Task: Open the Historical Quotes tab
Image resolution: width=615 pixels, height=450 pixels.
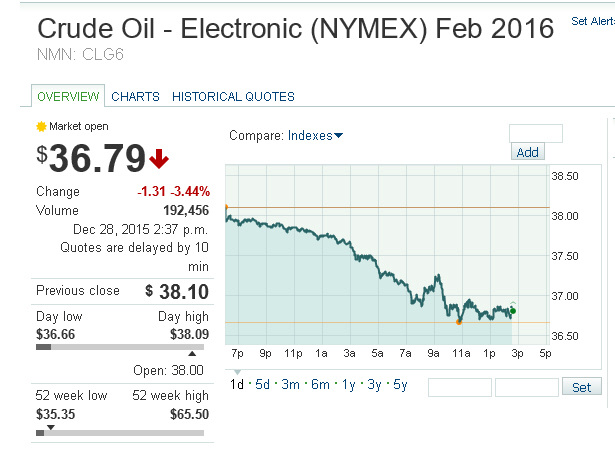Action: coord(233,97)
